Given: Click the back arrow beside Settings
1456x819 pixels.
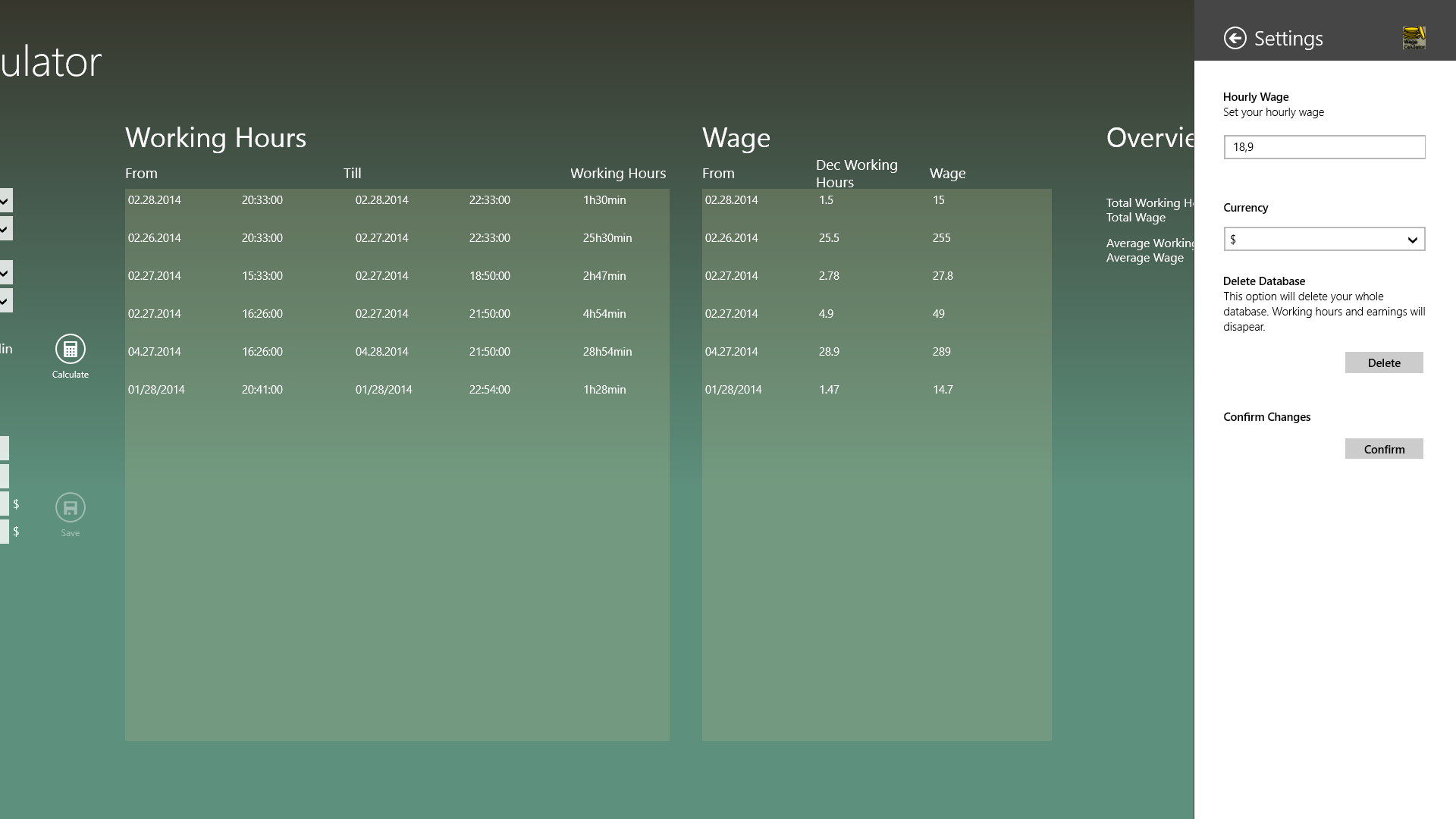Looking at the screenshot, I should click(1235, 38).
